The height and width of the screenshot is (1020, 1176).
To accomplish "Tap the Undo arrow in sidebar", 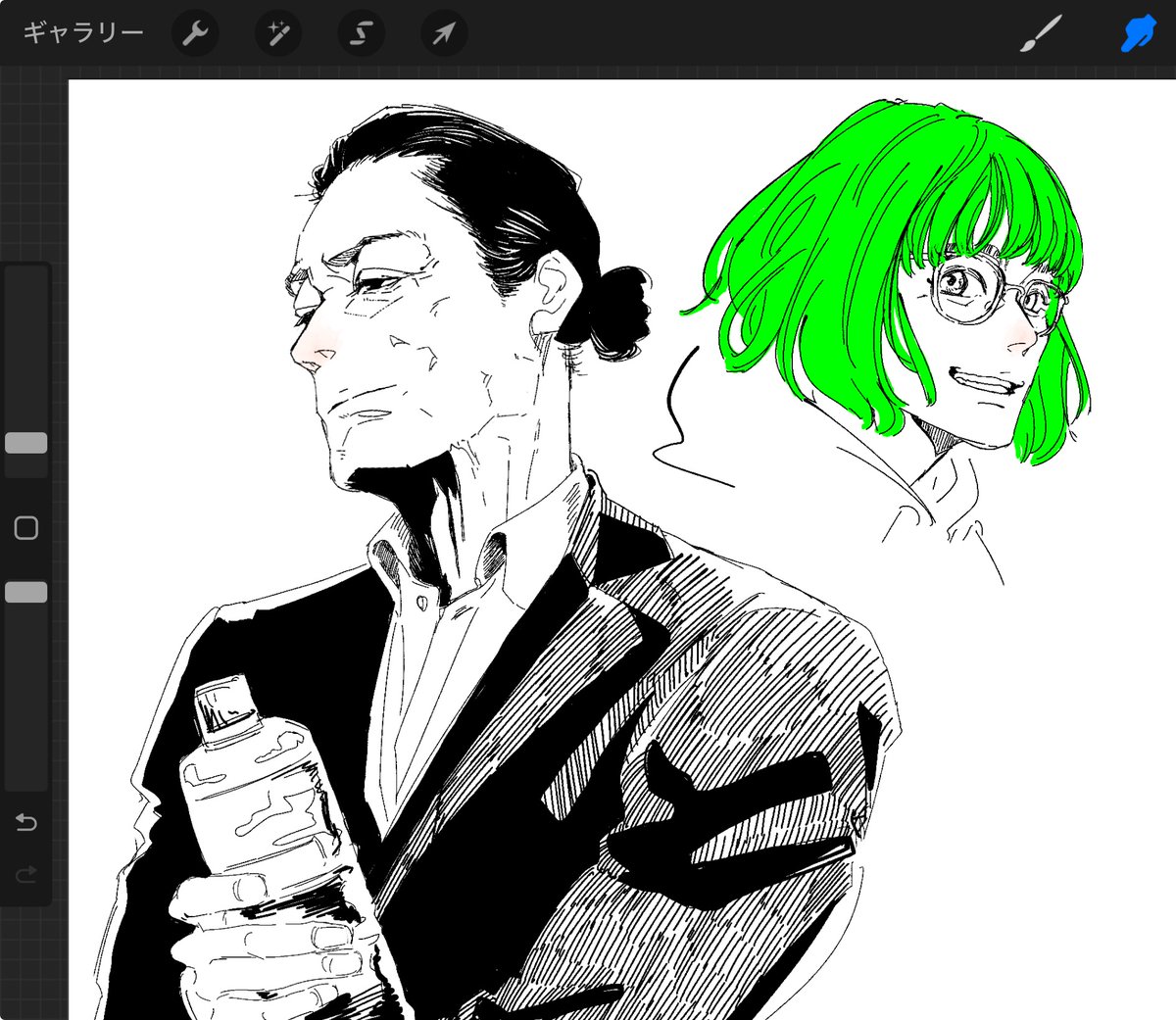I will pos(26,822).
